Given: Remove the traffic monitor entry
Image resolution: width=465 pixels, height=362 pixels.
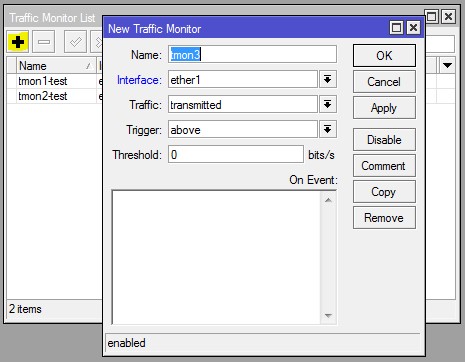Looking at the screenshot, I should coord(384,218).
